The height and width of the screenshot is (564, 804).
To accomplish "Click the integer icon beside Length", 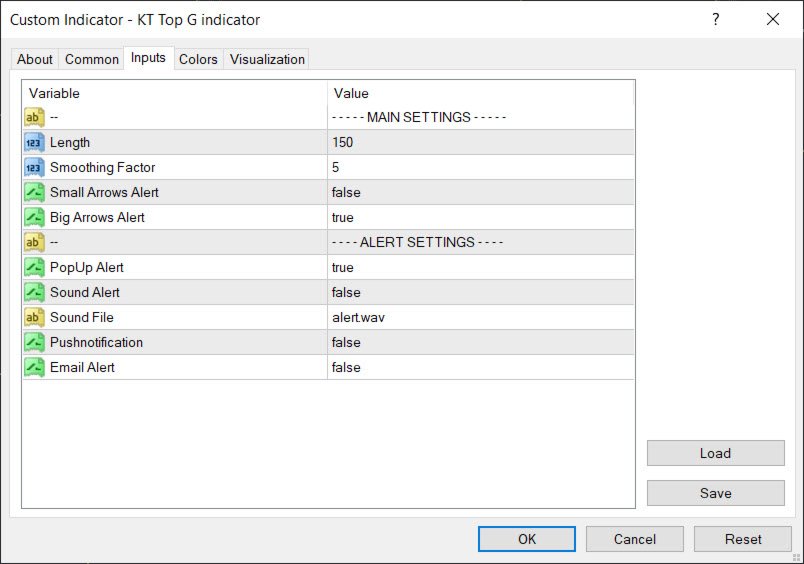I will (x=33, y=142).
